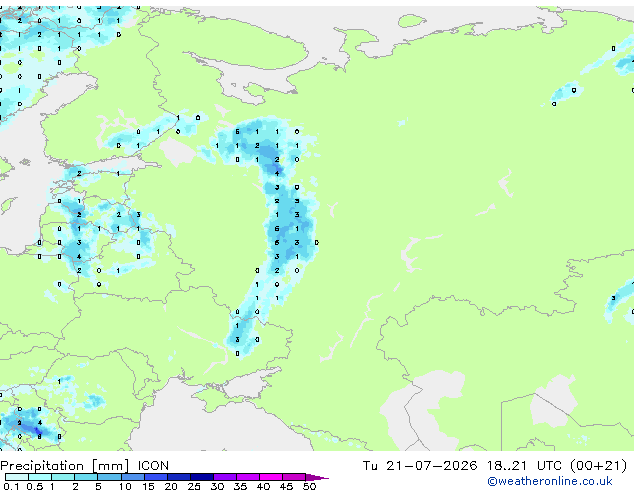
Task: Select the 5 to 10 mm legend swatch
Action: click(x=109, y=477)
